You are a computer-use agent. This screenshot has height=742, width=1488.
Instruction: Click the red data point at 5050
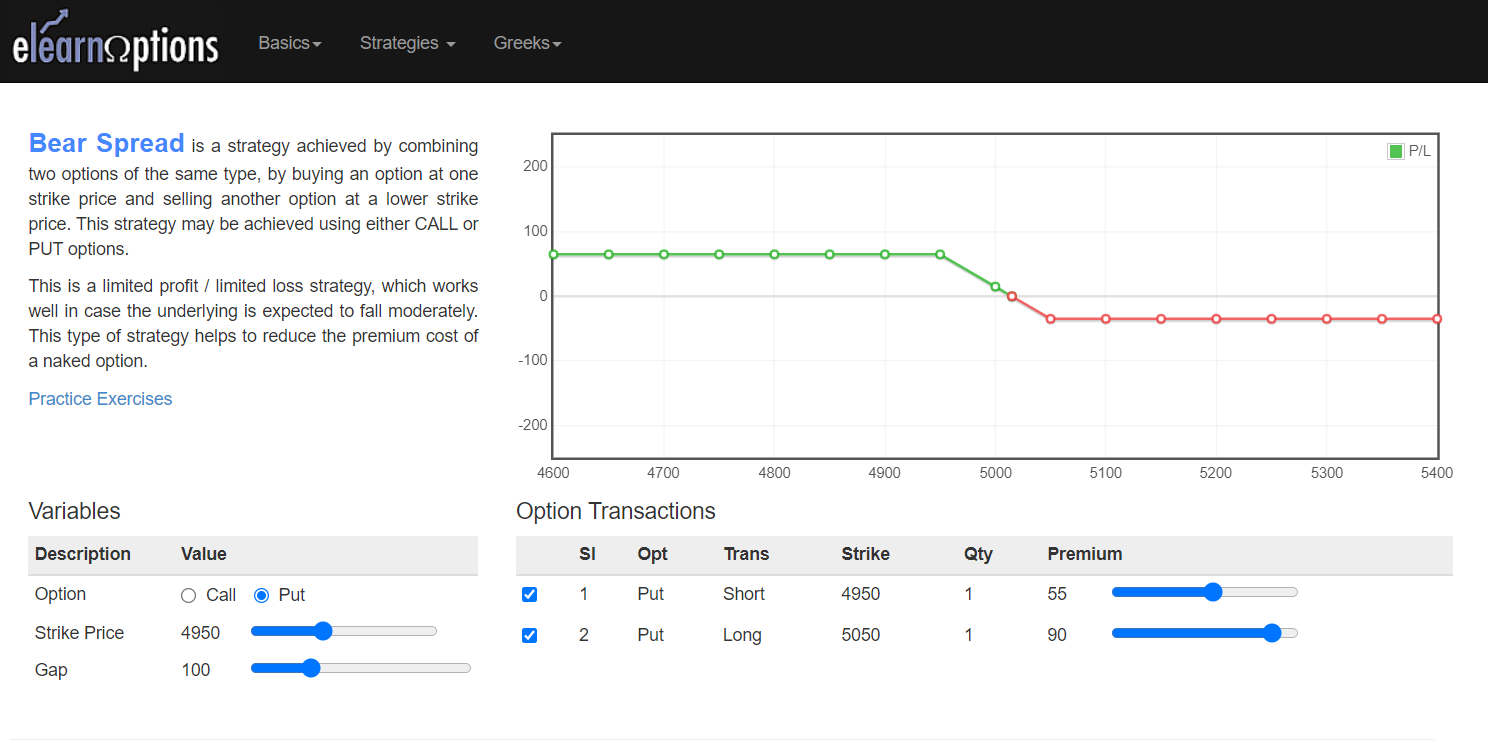[x=1050, y=319]
